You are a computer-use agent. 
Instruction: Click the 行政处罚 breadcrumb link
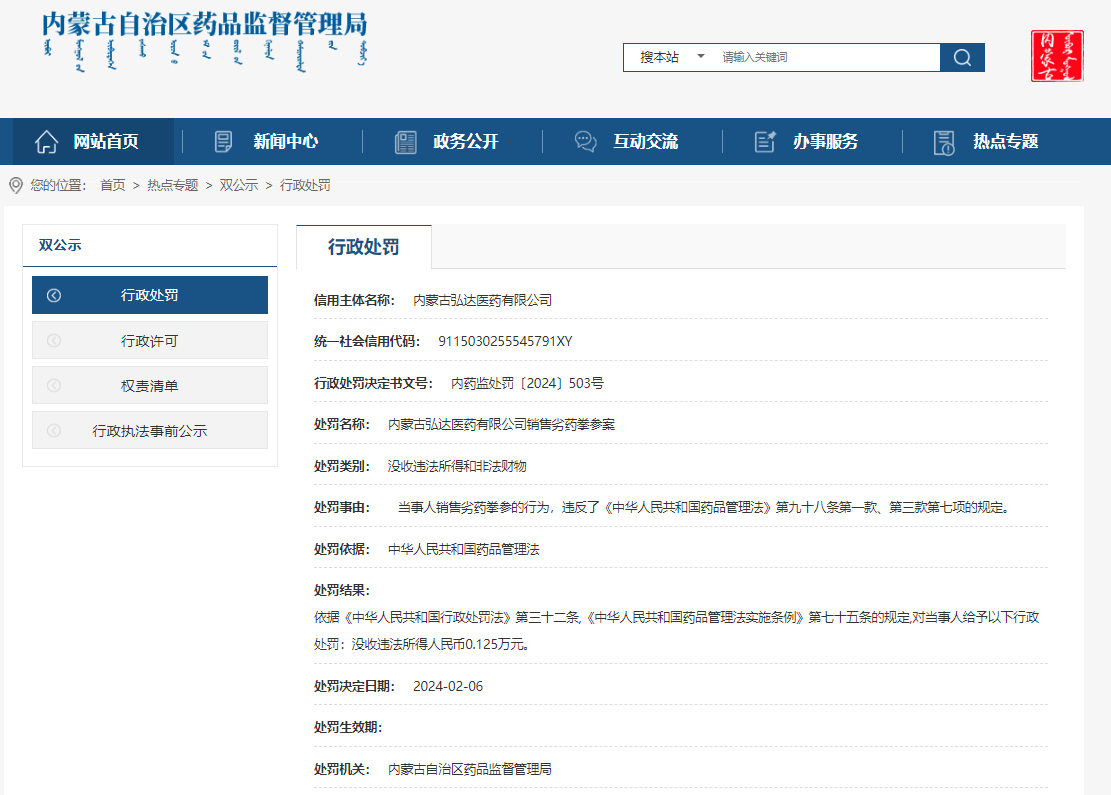click(x=305, y=186)
